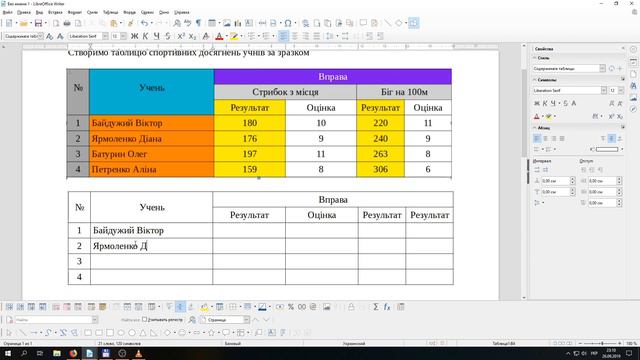The image size is (640, 360).
Task: Click the Sum (Σ) icon in the table toolbar
Action: click(x=376, y=307)
